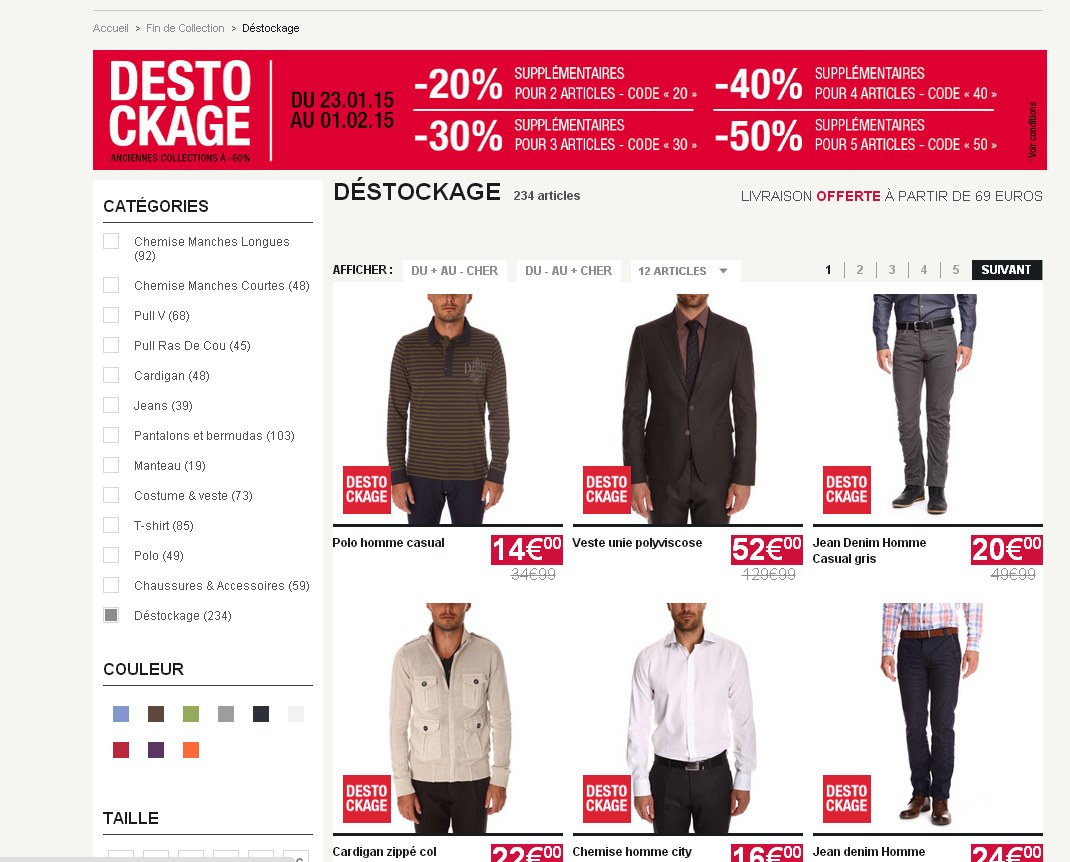Check the Cardigan (48) category box
The width and height of the screenshot is (1070, 862).
click(x=111, y=375)
